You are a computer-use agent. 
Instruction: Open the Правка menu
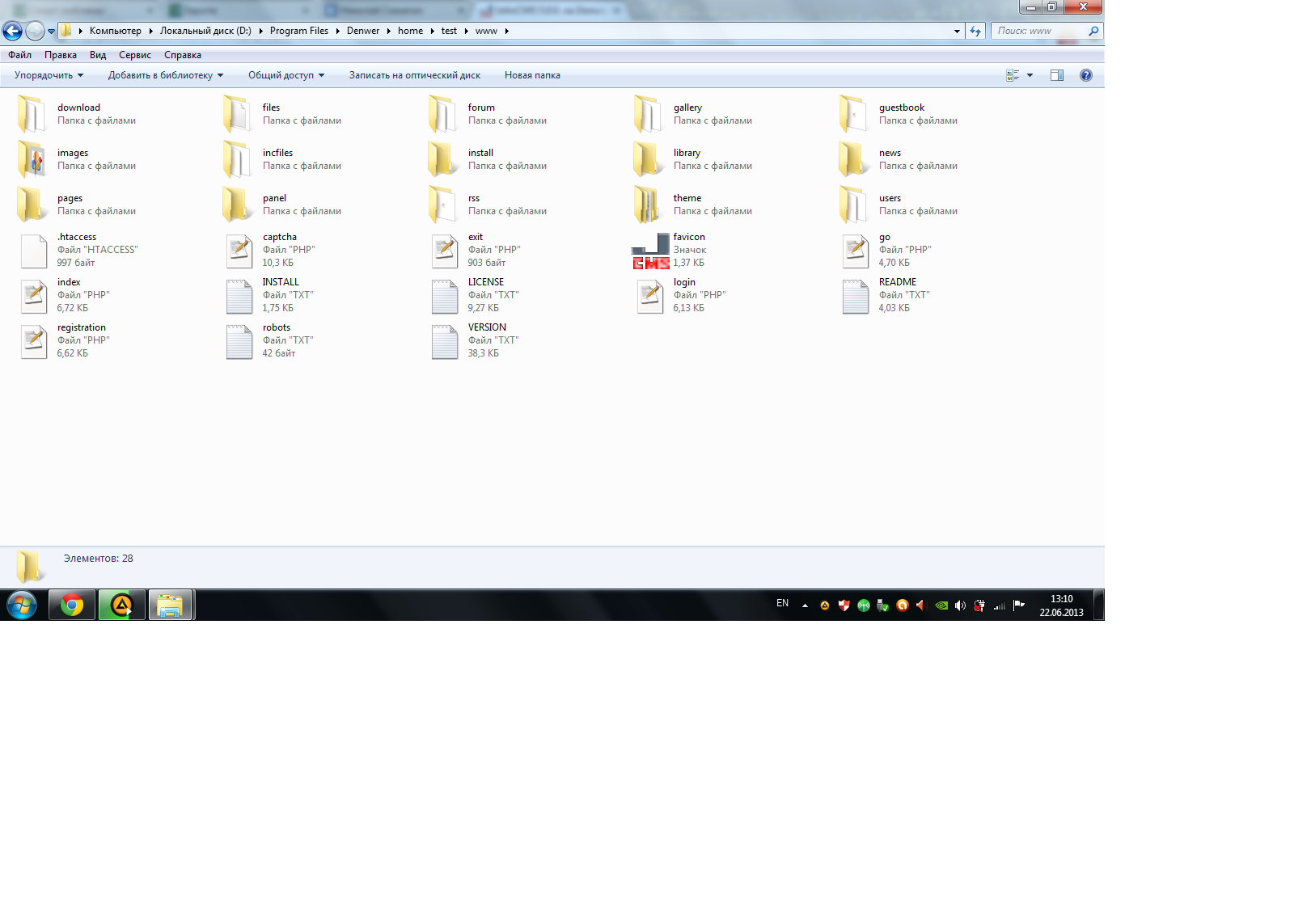(61, 55)
